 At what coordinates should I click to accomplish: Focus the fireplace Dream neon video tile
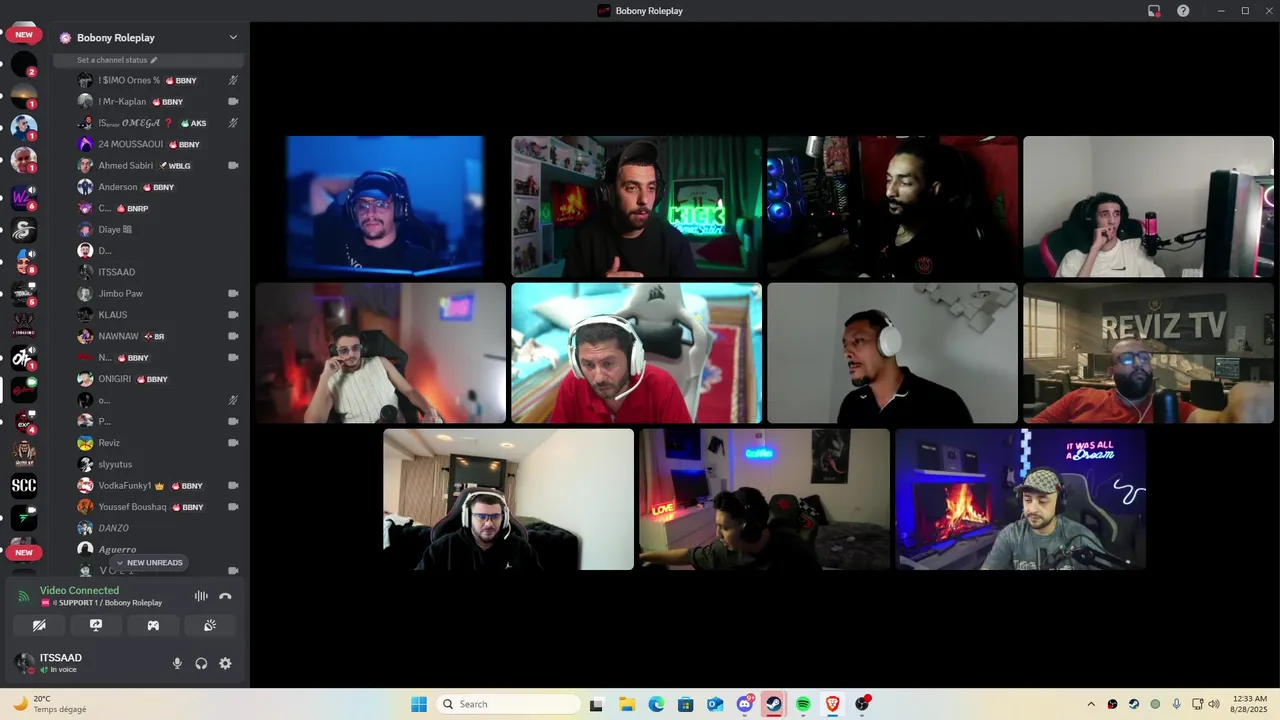coord(1020,499)
